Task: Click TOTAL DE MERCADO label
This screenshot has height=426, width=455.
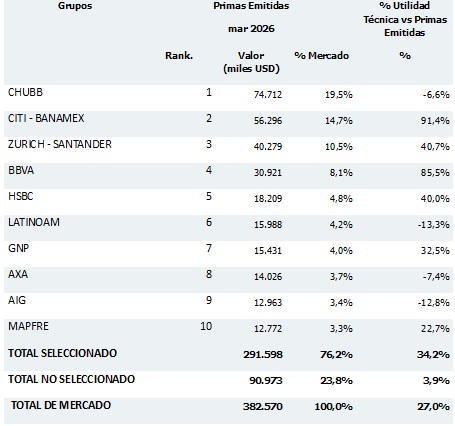Action: click(x=61, y=405)
